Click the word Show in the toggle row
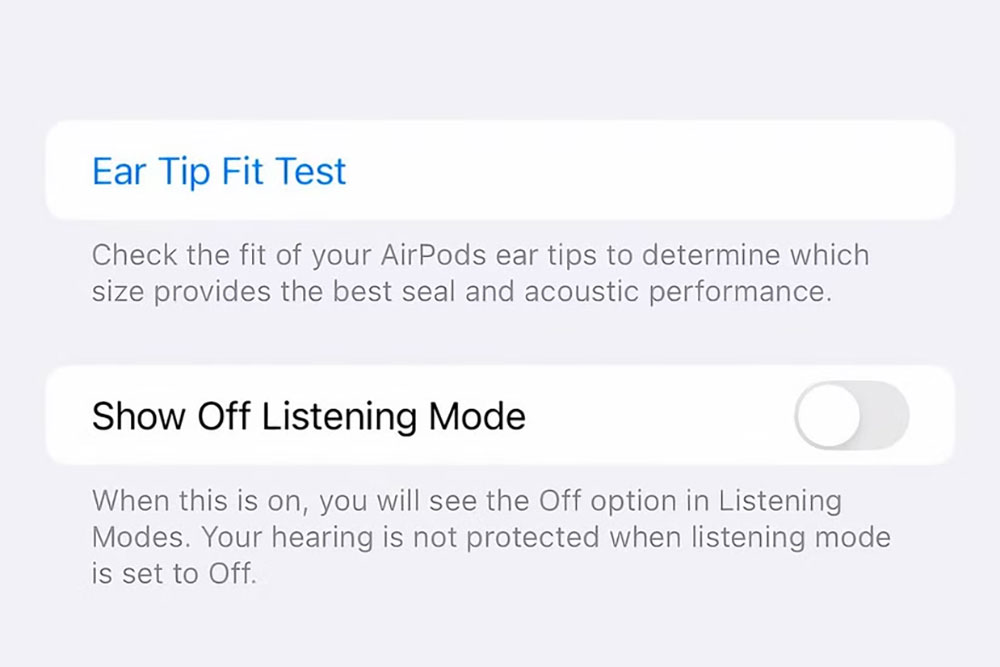The width and height of the screenshot is (1000, 667). click(139, 416)
